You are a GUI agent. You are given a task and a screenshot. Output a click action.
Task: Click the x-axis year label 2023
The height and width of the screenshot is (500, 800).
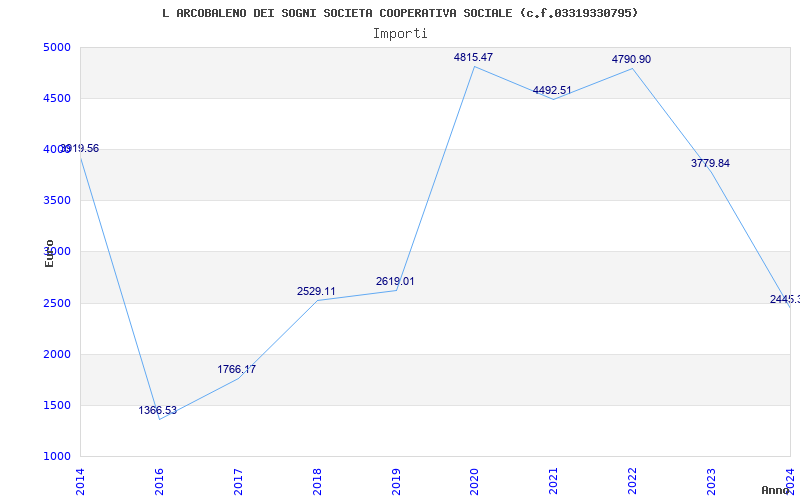click(x=712, y=481)
